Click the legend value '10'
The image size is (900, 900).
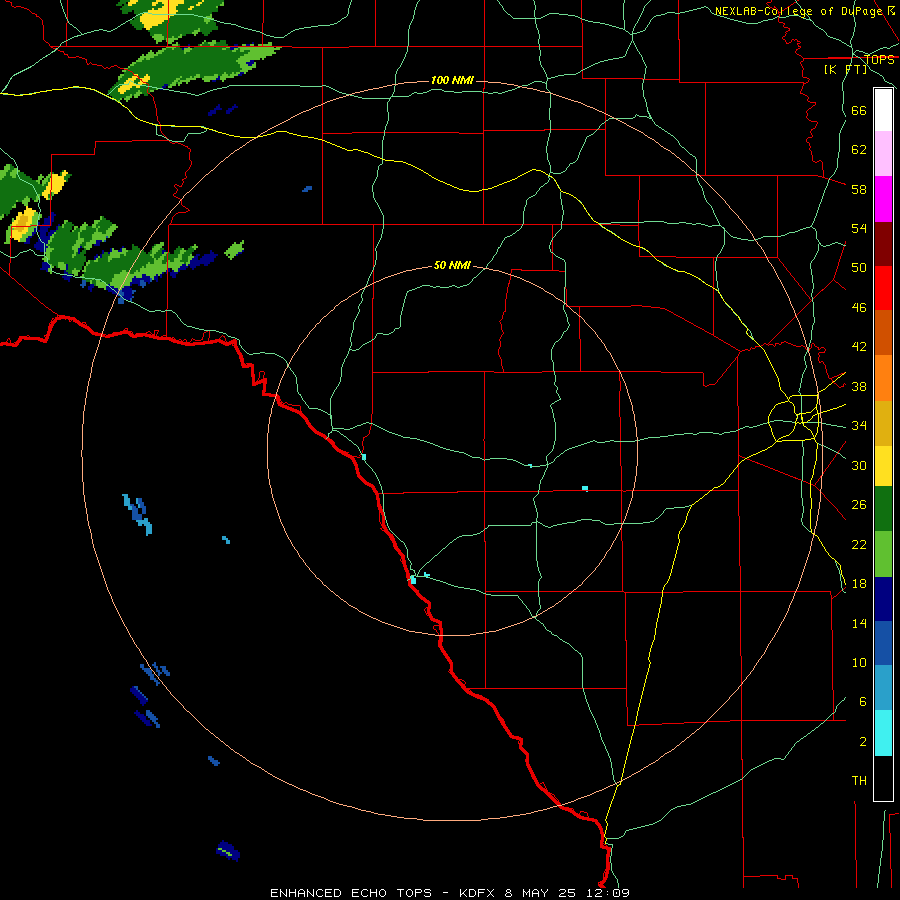click(x=859, y=663)
